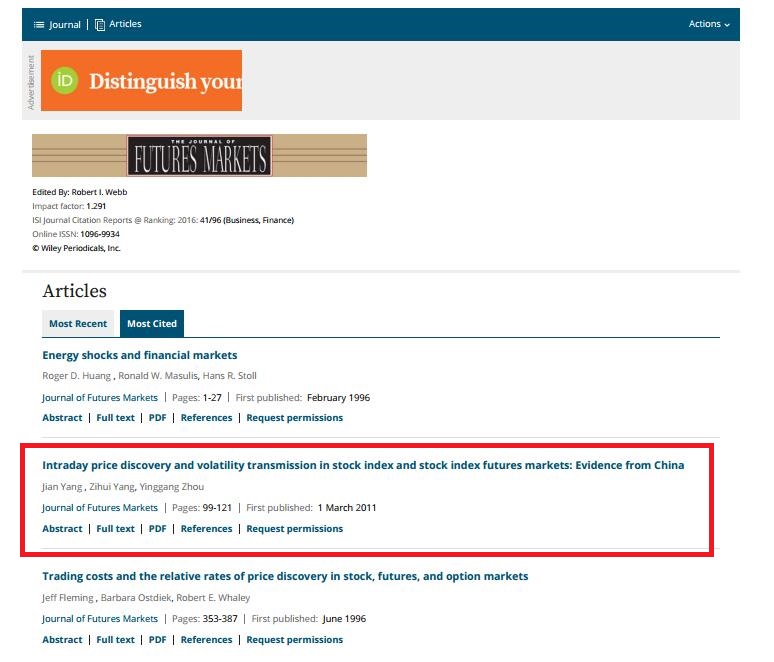
Task: Open the Intraday price discovery article title
Action: coord(363,466)
